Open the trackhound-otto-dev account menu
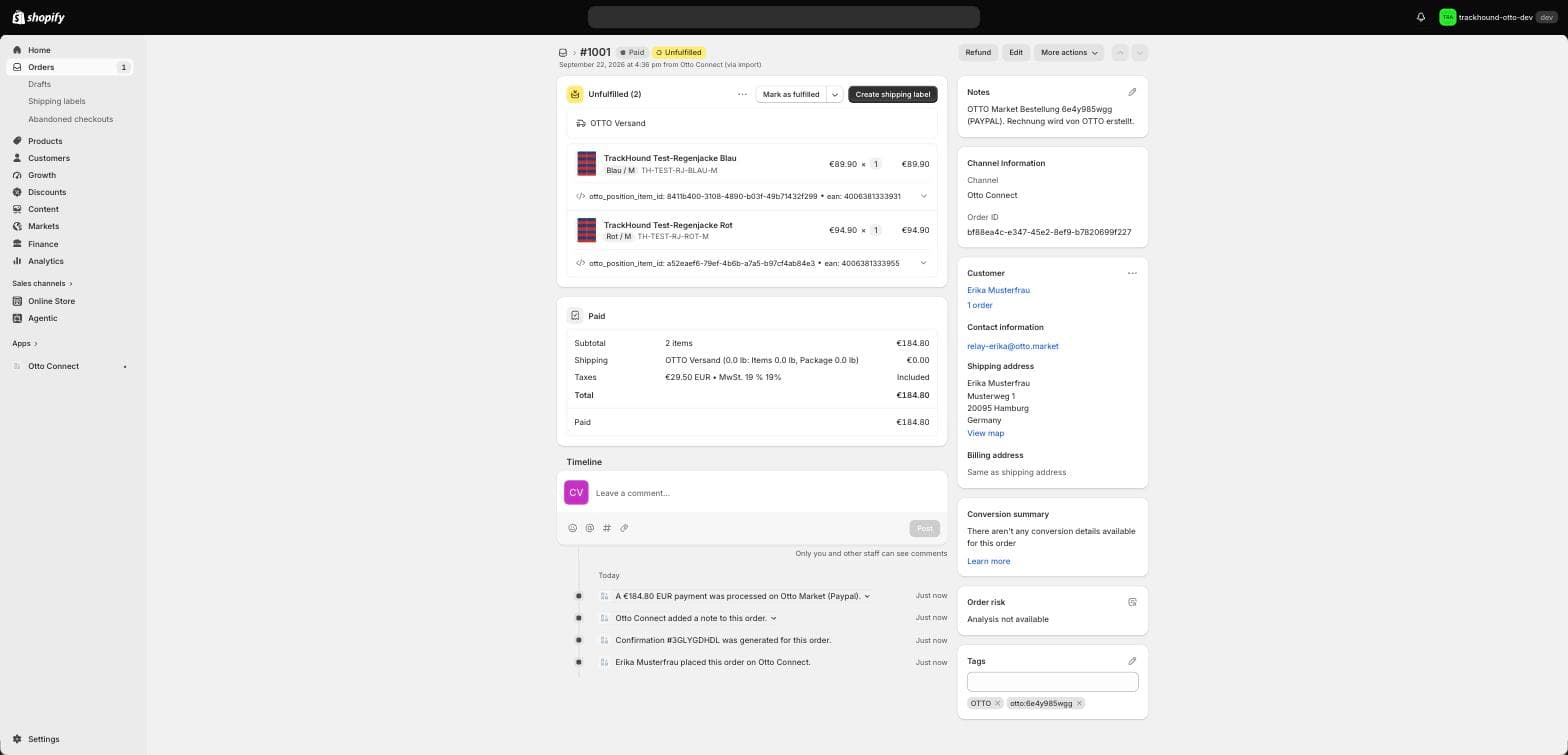Image resolution: width=1568 pixels, height=755 pixels. tap(1497, 17)
